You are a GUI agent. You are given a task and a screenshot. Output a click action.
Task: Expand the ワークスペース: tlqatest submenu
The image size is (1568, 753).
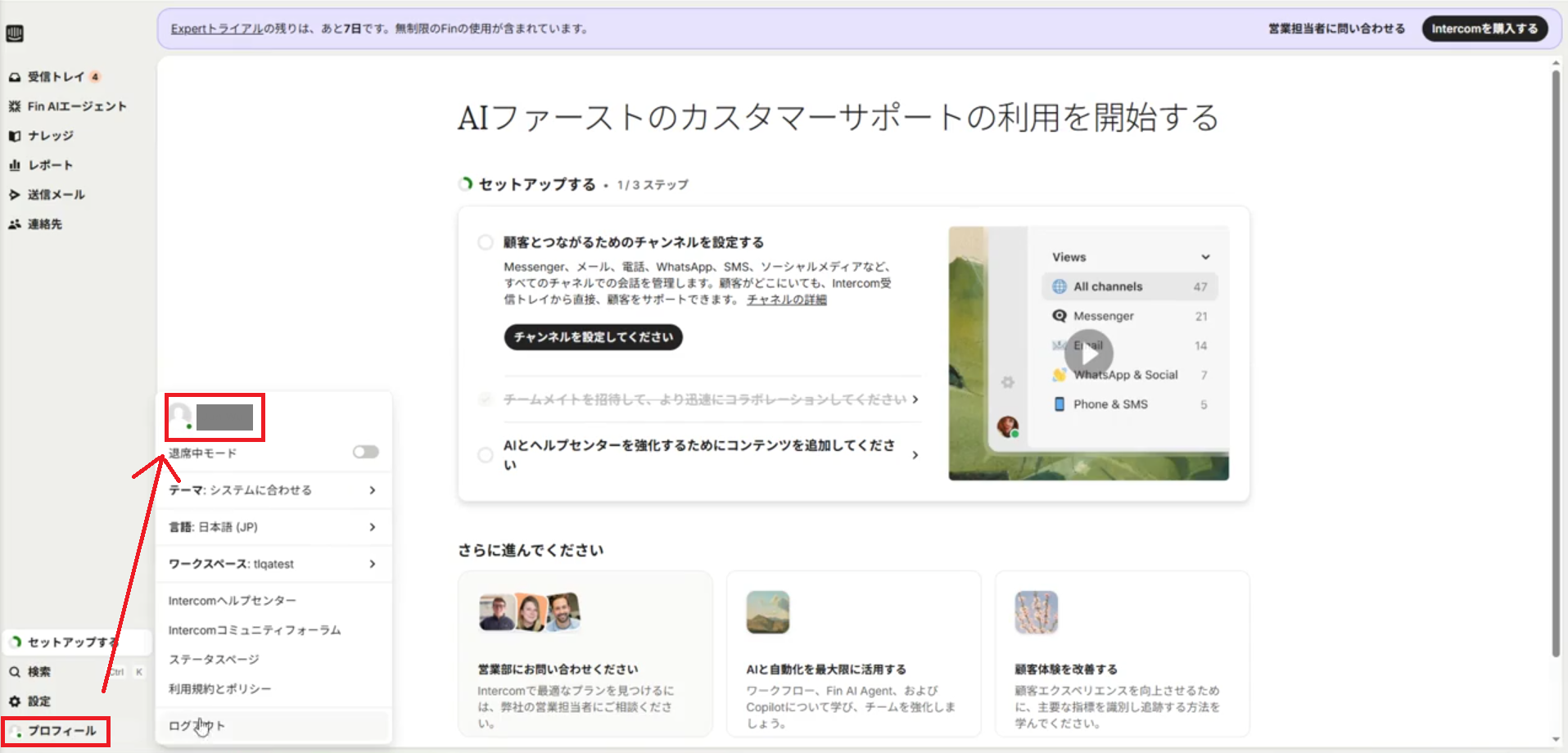[x=273, y=564]
